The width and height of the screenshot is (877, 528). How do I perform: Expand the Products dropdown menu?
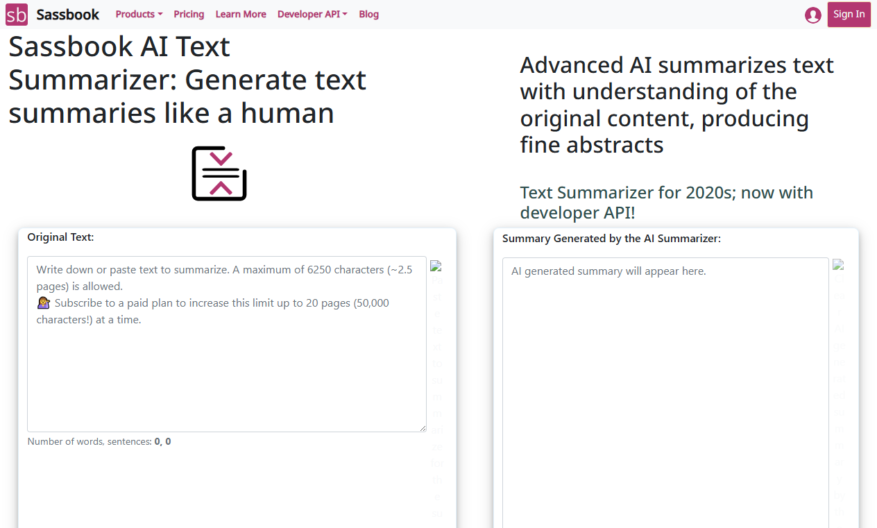coord(139,14)
